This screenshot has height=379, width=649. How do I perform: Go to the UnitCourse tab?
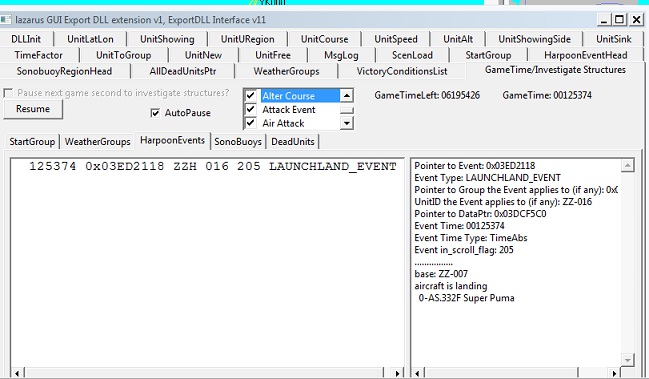(x=324, y=39)
